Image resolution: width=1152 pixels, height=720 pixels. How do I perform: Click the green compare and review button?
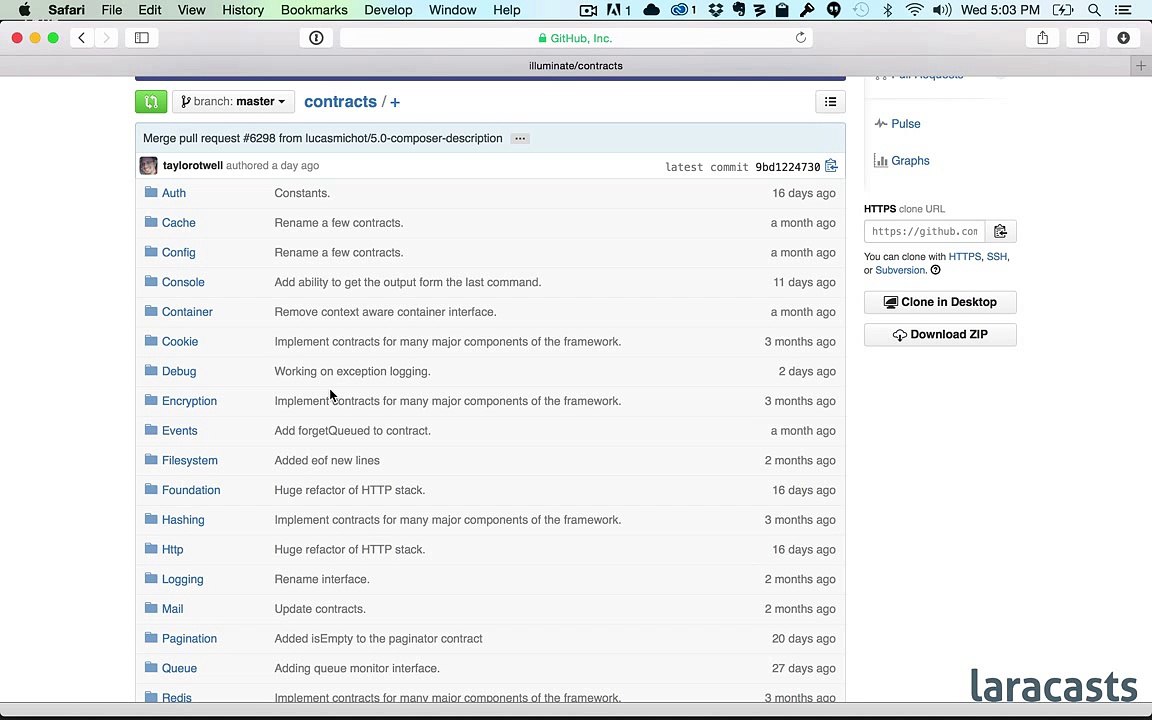click(151, 101)
